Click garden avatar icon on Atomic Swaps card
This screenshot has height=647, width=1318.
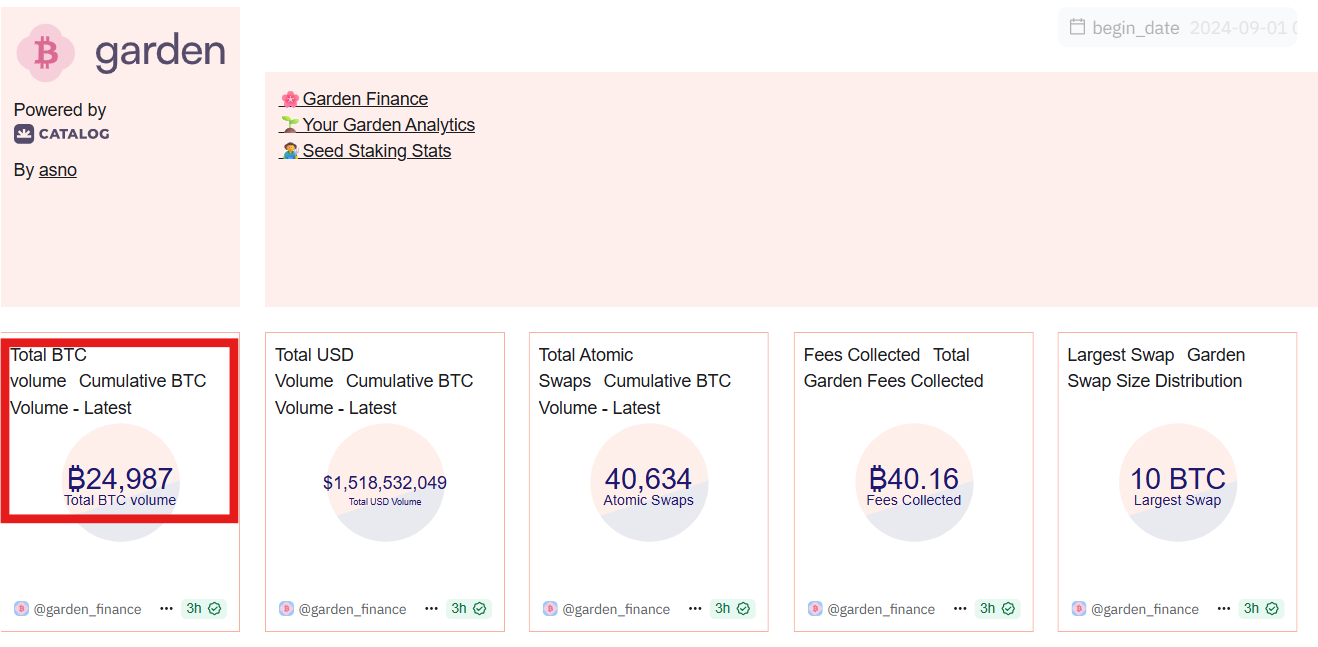tap(550, 608)
